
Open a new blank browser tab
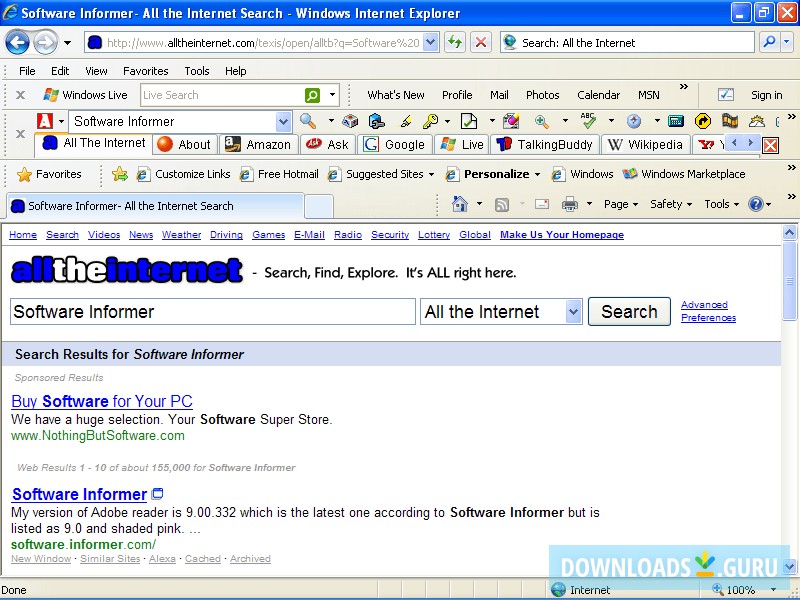point(319,206)
